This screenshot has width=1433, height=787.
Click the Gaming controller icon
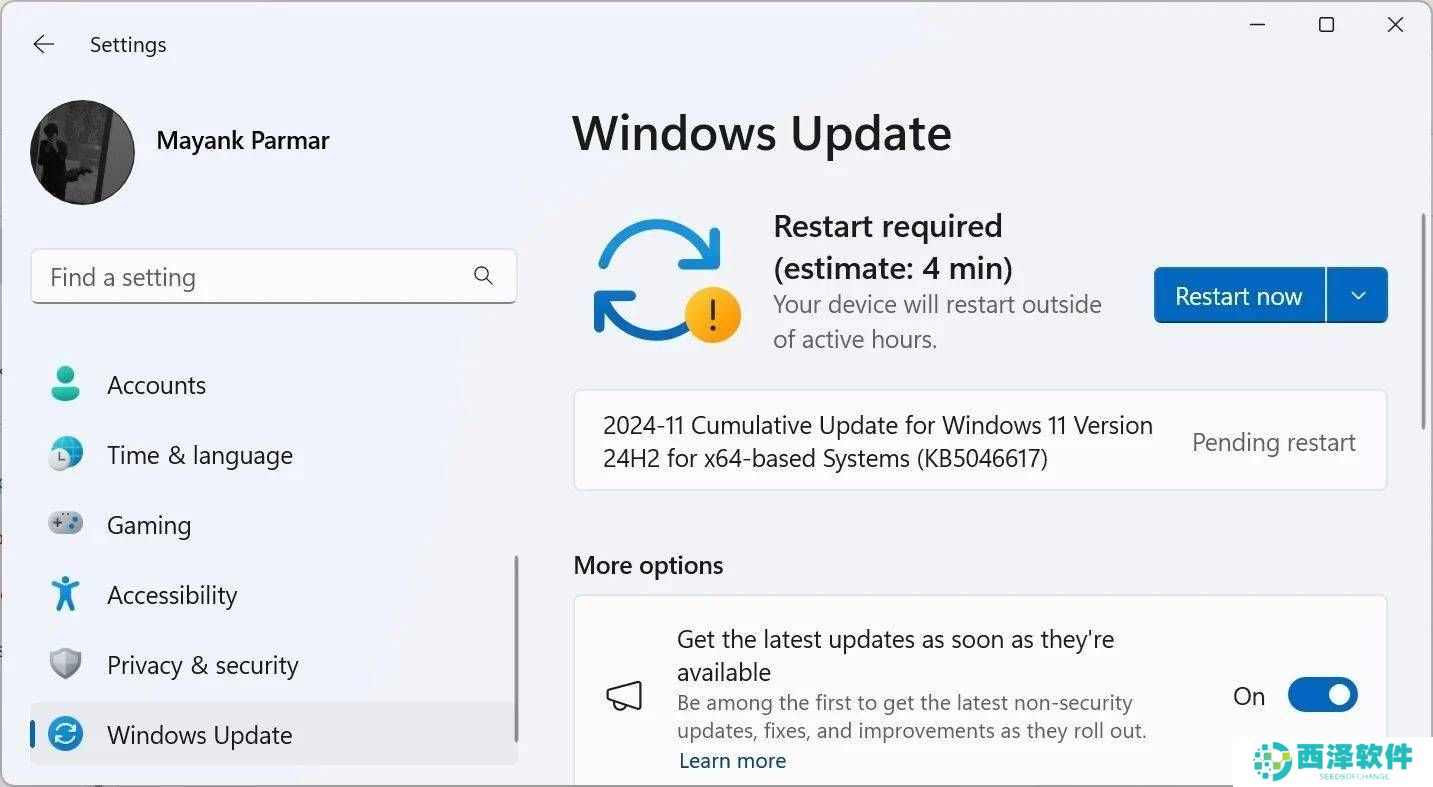tap(65, 524)
